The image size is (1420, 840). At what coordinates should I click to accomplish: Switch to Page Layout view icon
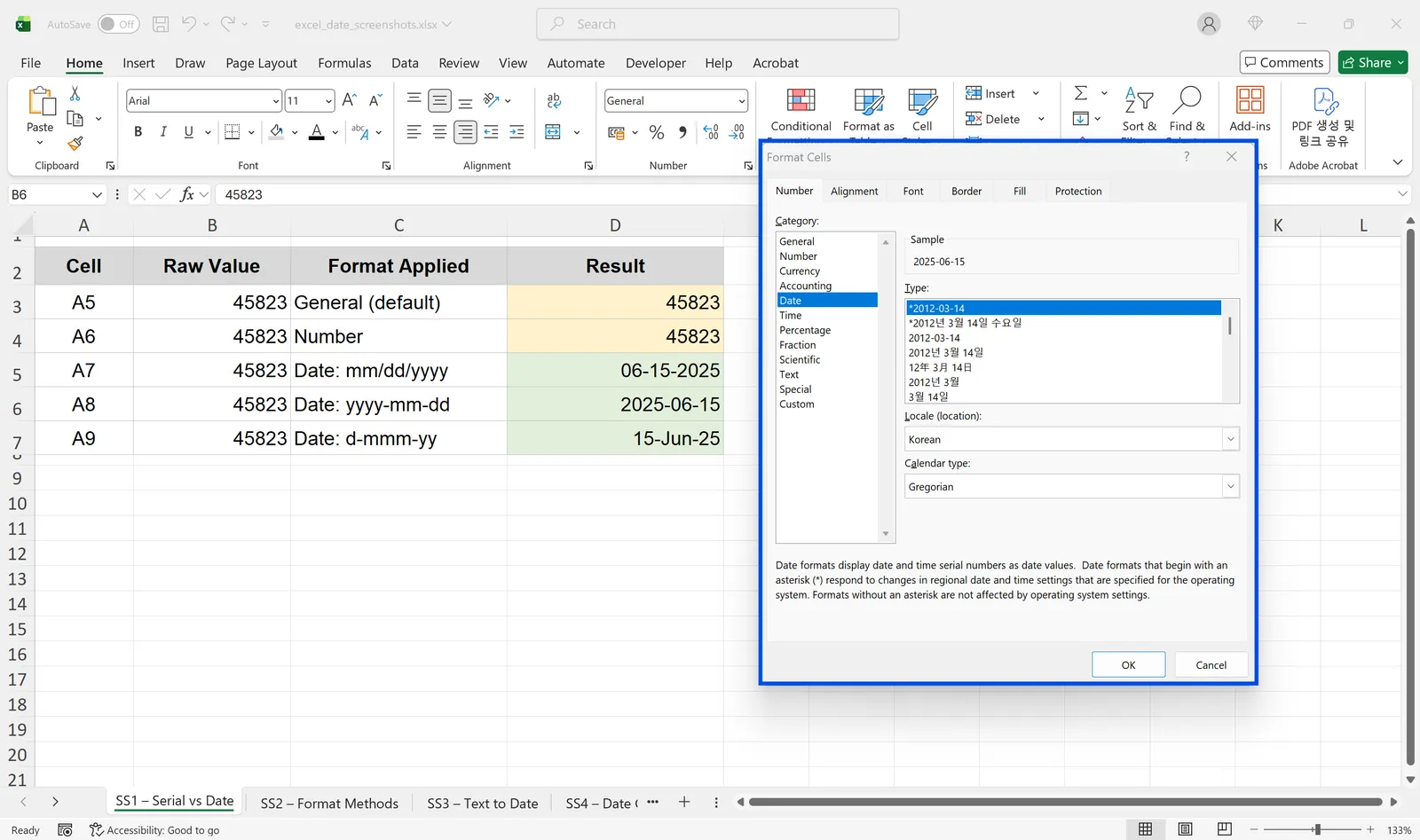pos(1185,829)
